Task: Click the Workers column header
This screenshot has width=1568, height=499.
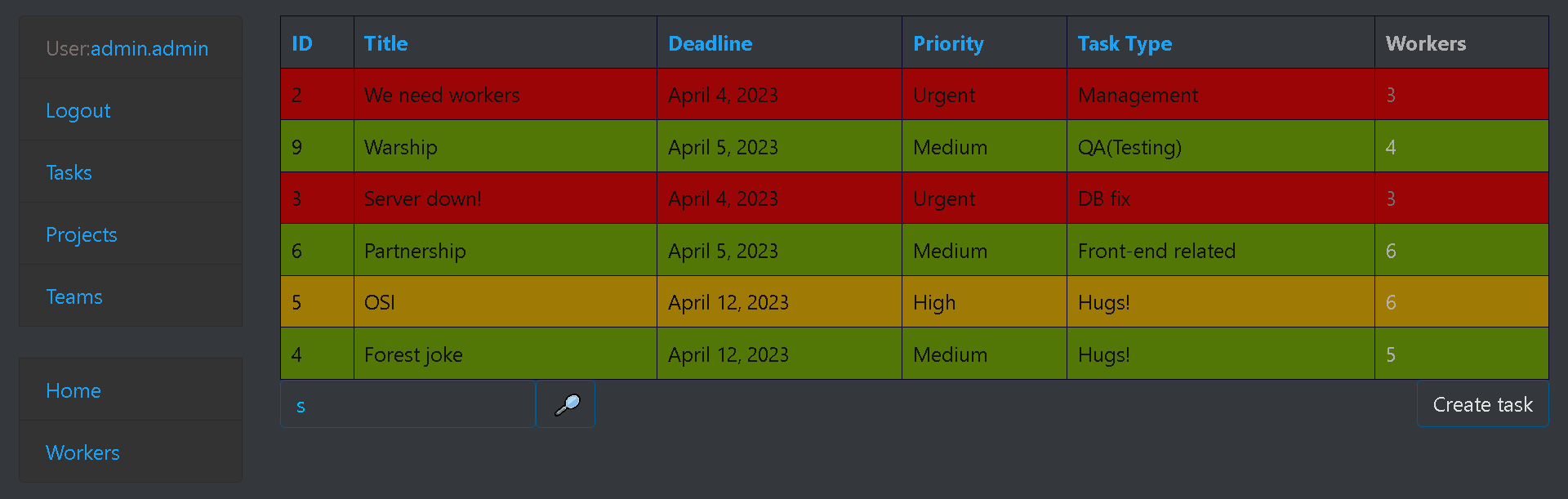Action: coord(1425,43)
